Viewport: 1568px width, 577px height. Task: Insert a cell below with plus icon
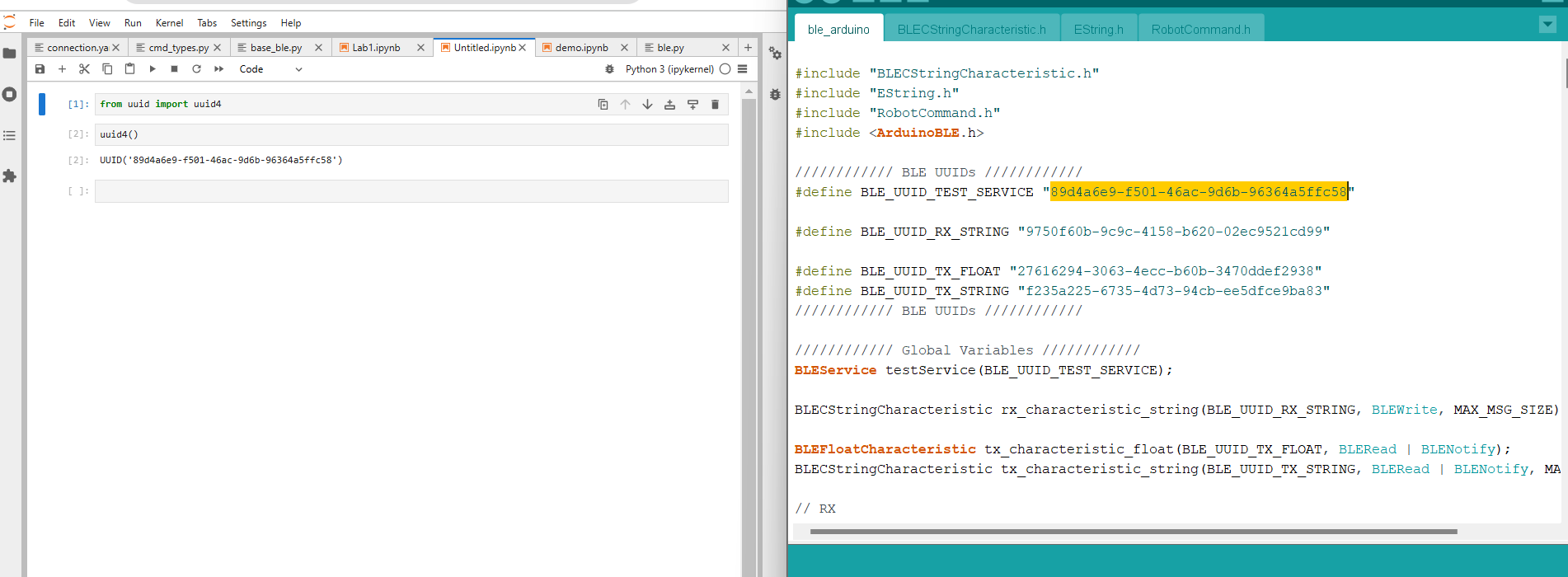coord(62,69)
